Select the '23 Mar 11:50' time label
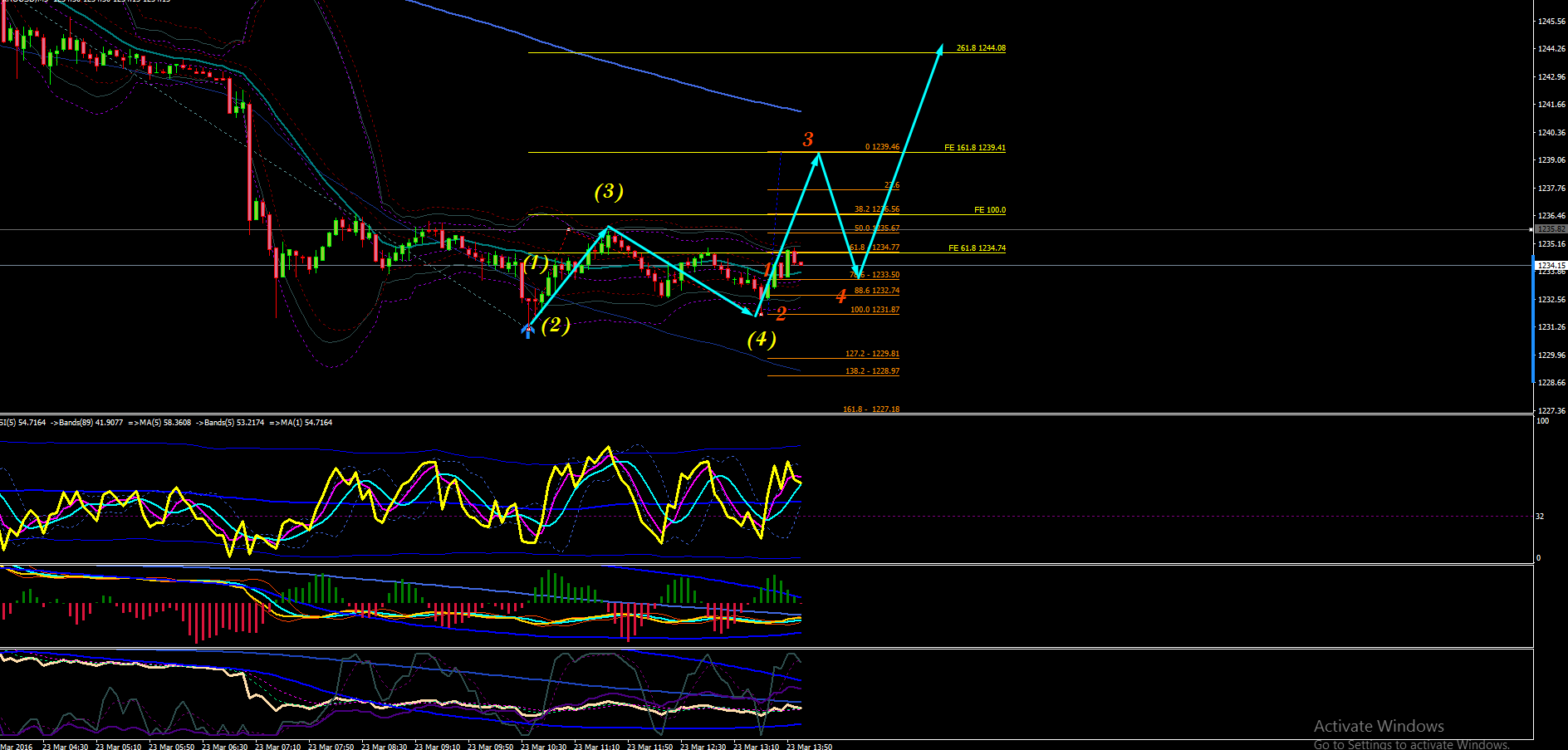Image resolution: width=1568 pixels, height=750 pixels. 649,747
